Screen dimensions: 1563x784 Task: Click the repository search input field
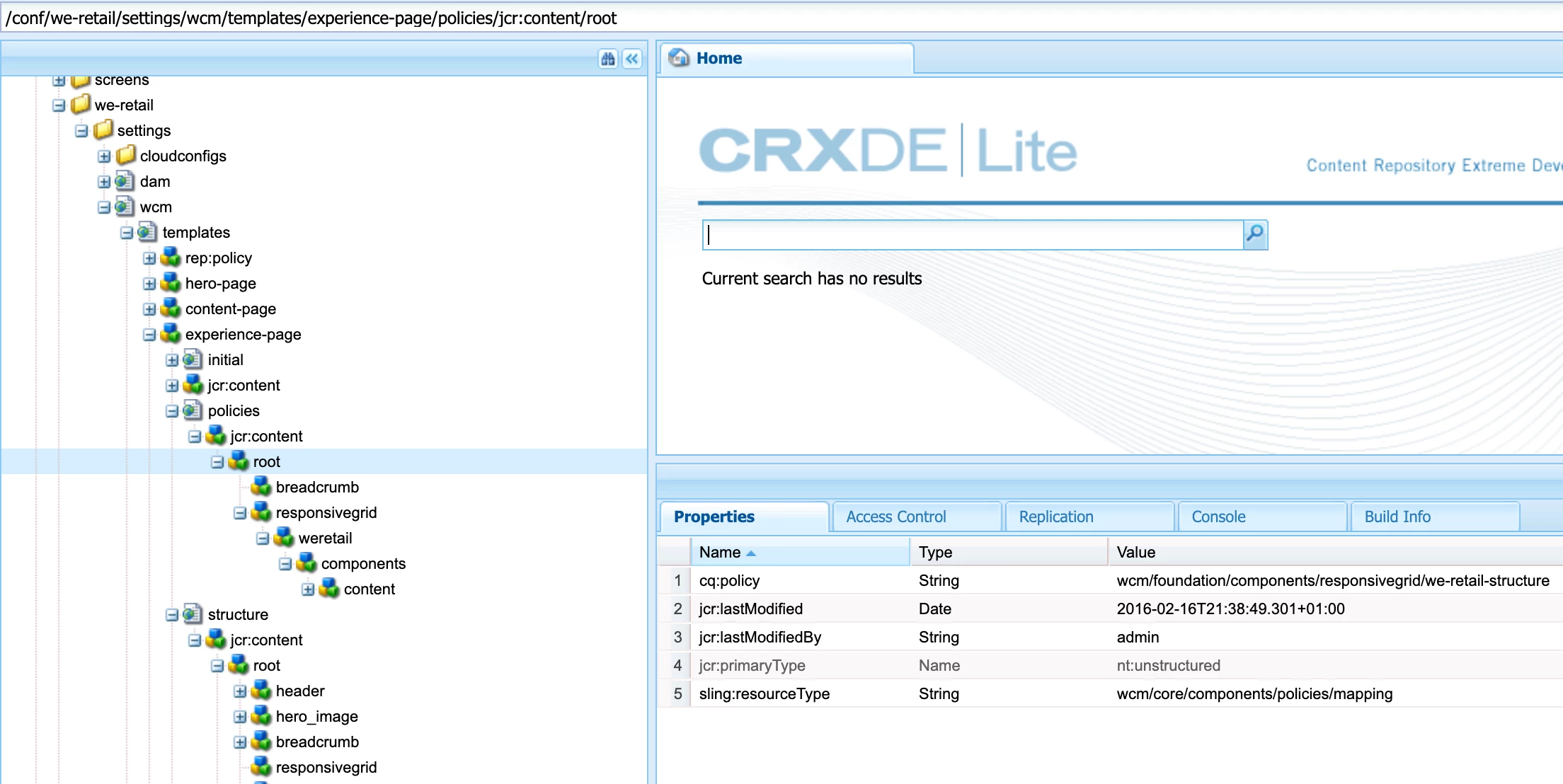973,235
